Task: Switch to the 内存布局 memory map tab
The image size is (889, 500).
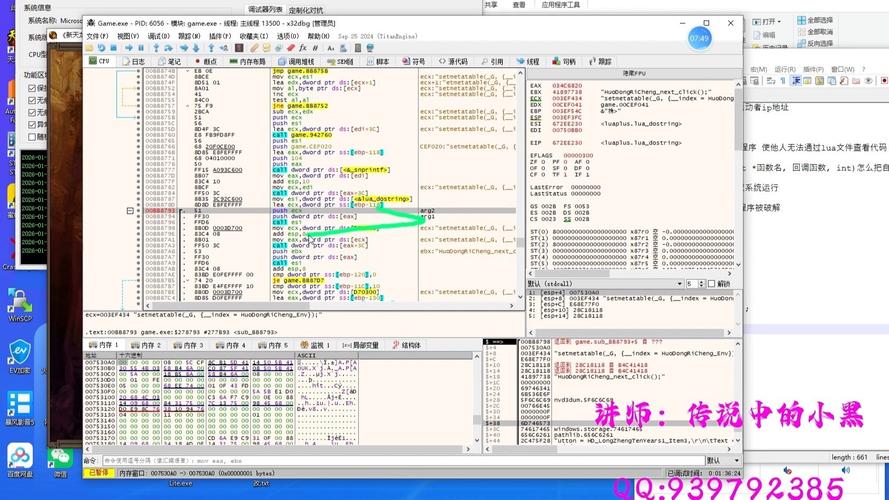Action: (x=246, y=61)
